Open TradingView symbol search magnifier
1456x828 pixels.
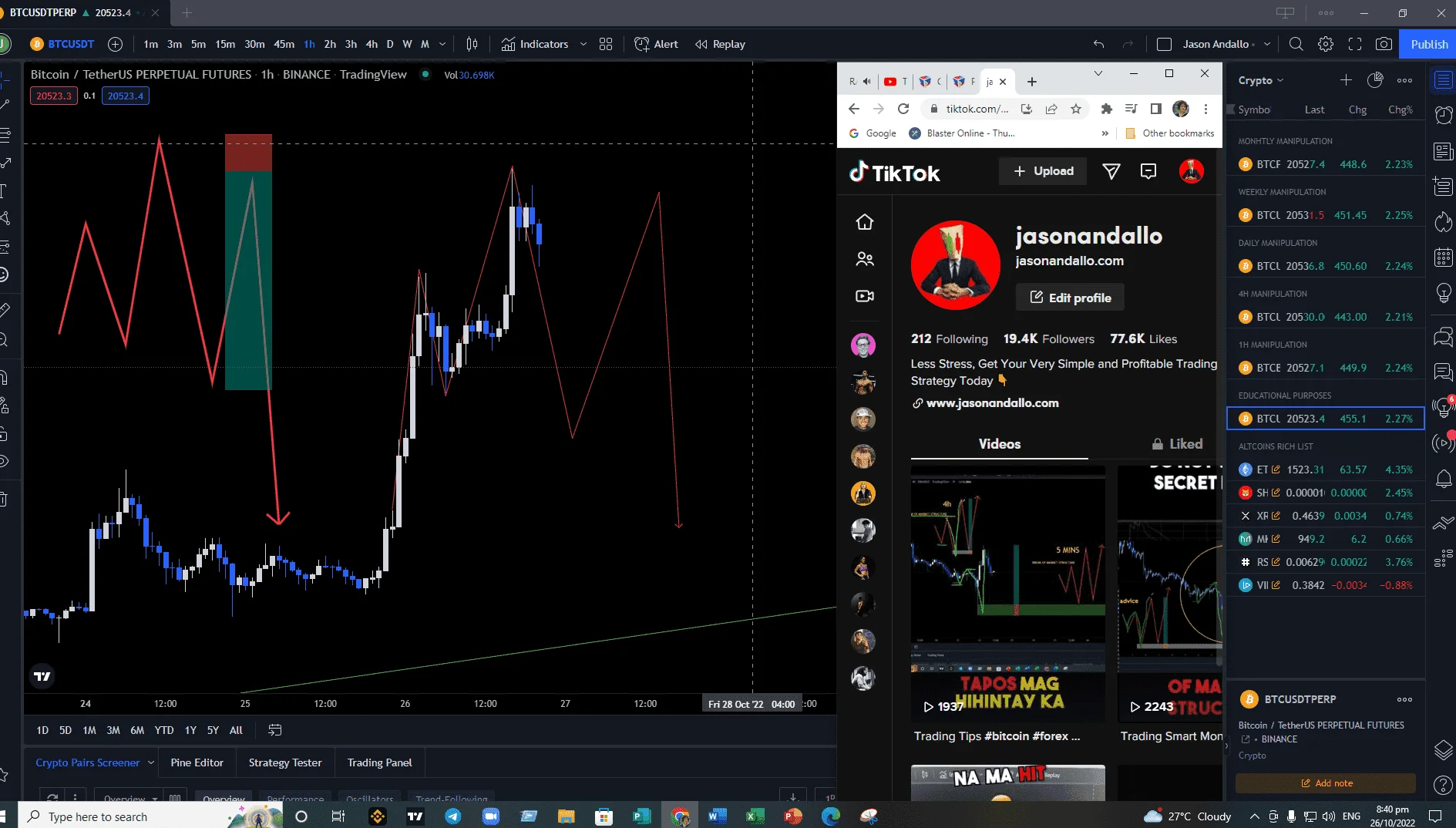[1296, 44]
